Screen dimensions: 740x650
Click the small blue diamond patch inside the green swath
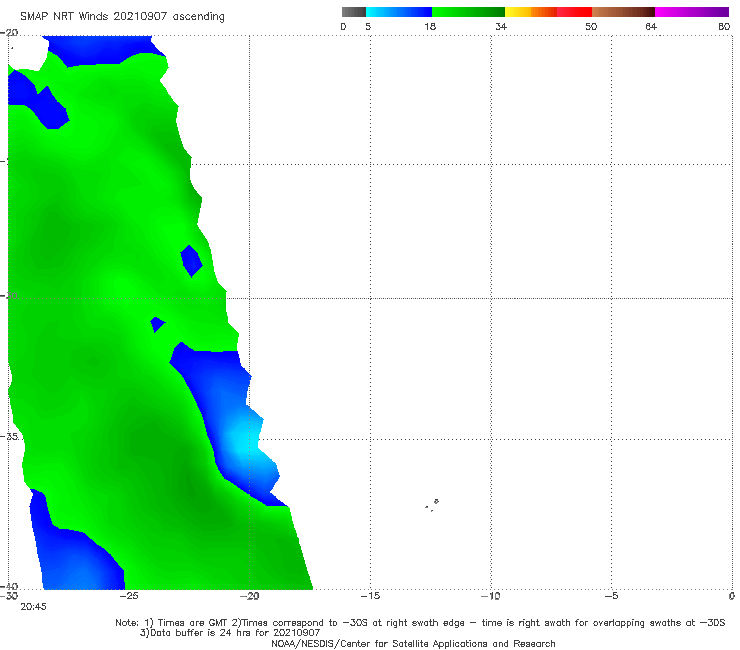pos(191,261)
